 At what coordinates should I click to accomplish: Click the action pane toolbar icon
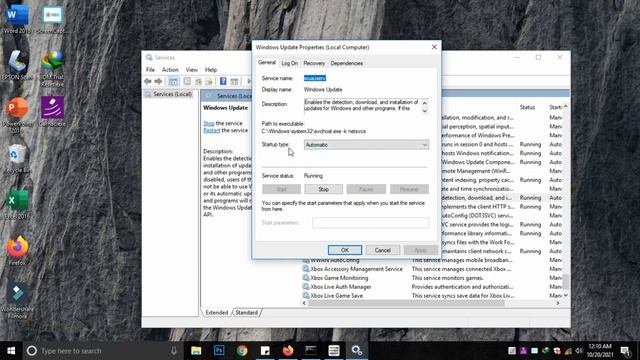click(x=234, y=82)
